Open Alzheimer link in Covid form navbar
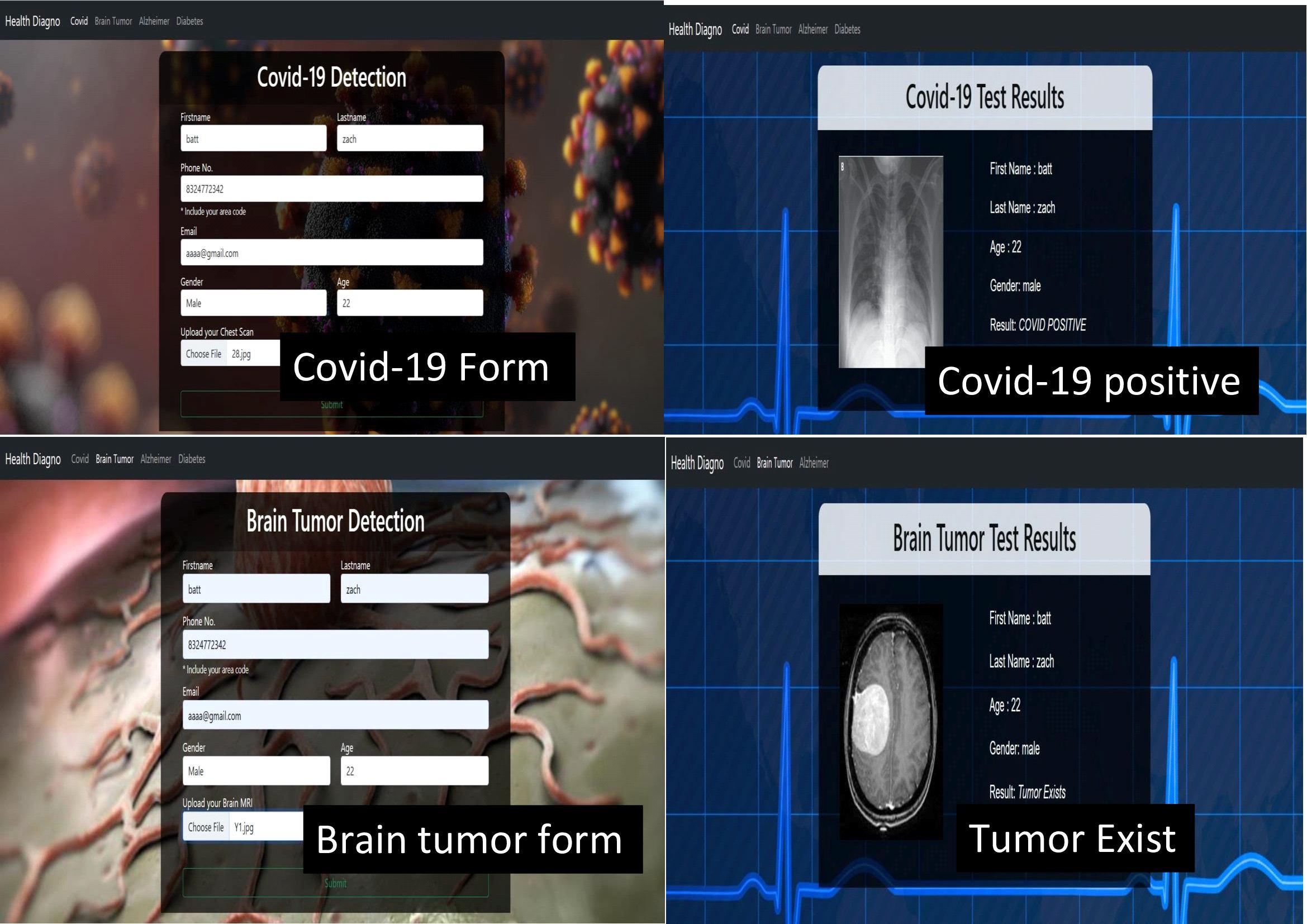 [154, 21]
